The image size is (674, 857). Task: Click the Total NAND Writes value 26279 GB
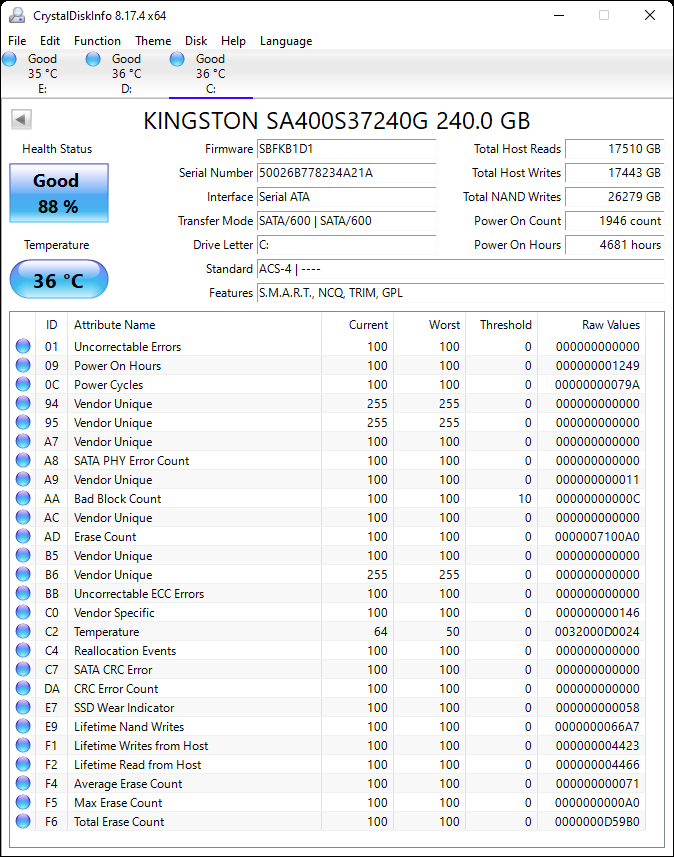click(x=614, y=197)
